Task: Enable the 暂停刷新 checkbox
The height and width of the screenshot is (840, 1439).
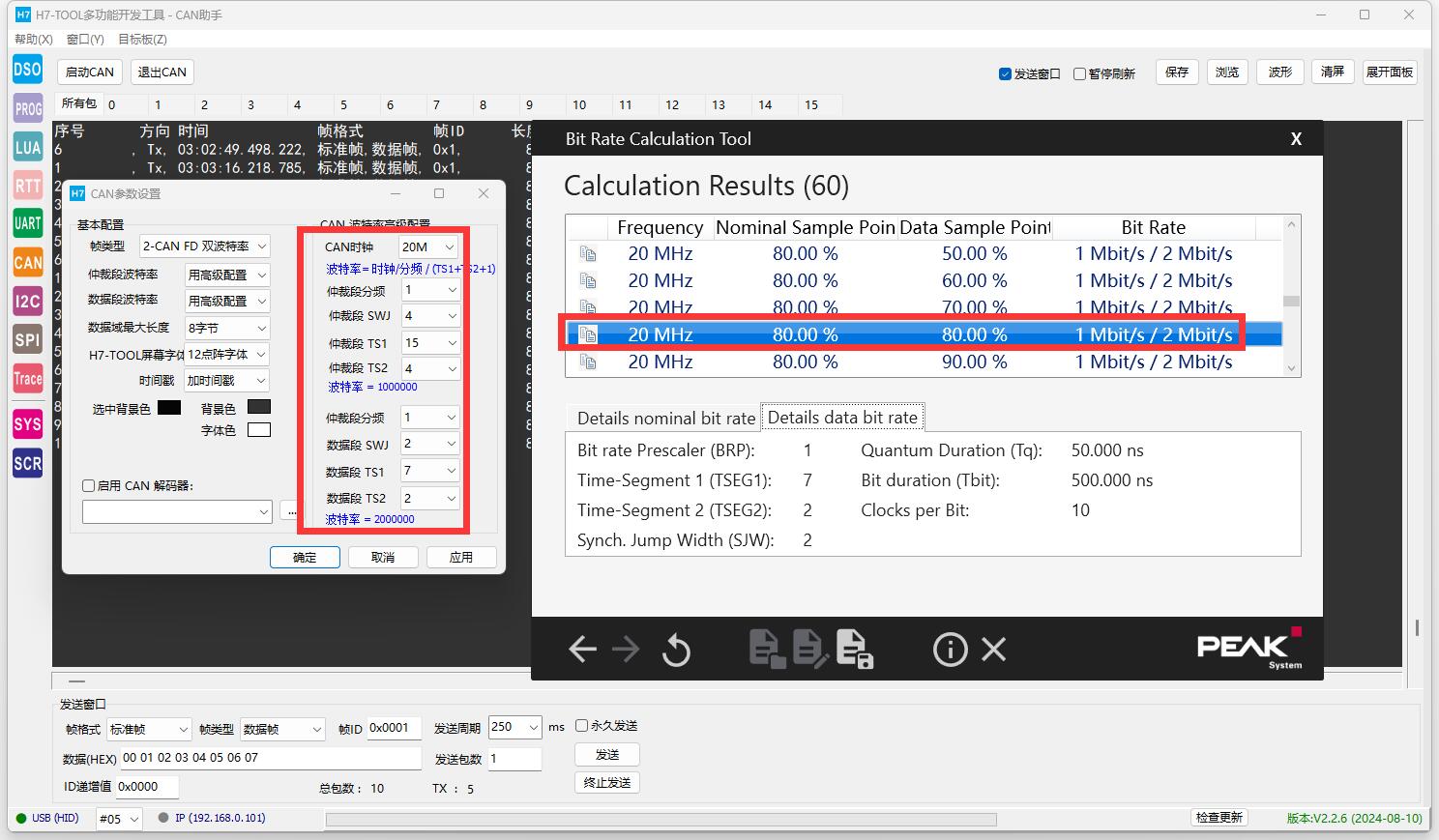Action: (1079, 73)
